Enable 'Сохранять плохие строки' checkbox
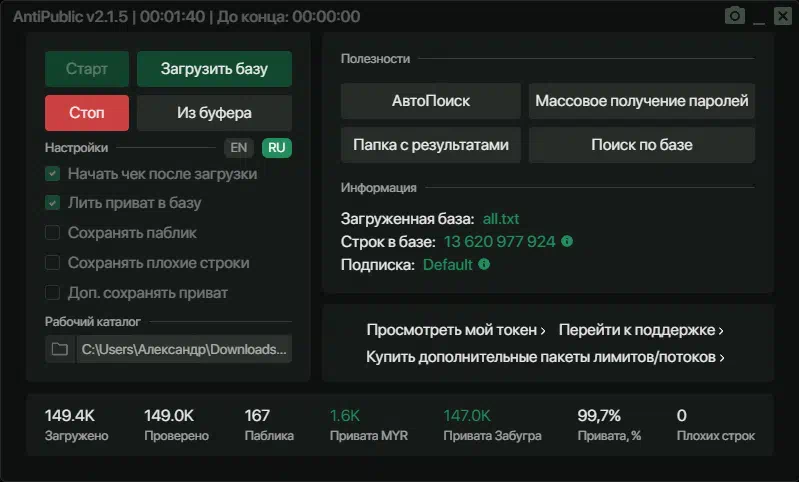 tap(52, 263)
